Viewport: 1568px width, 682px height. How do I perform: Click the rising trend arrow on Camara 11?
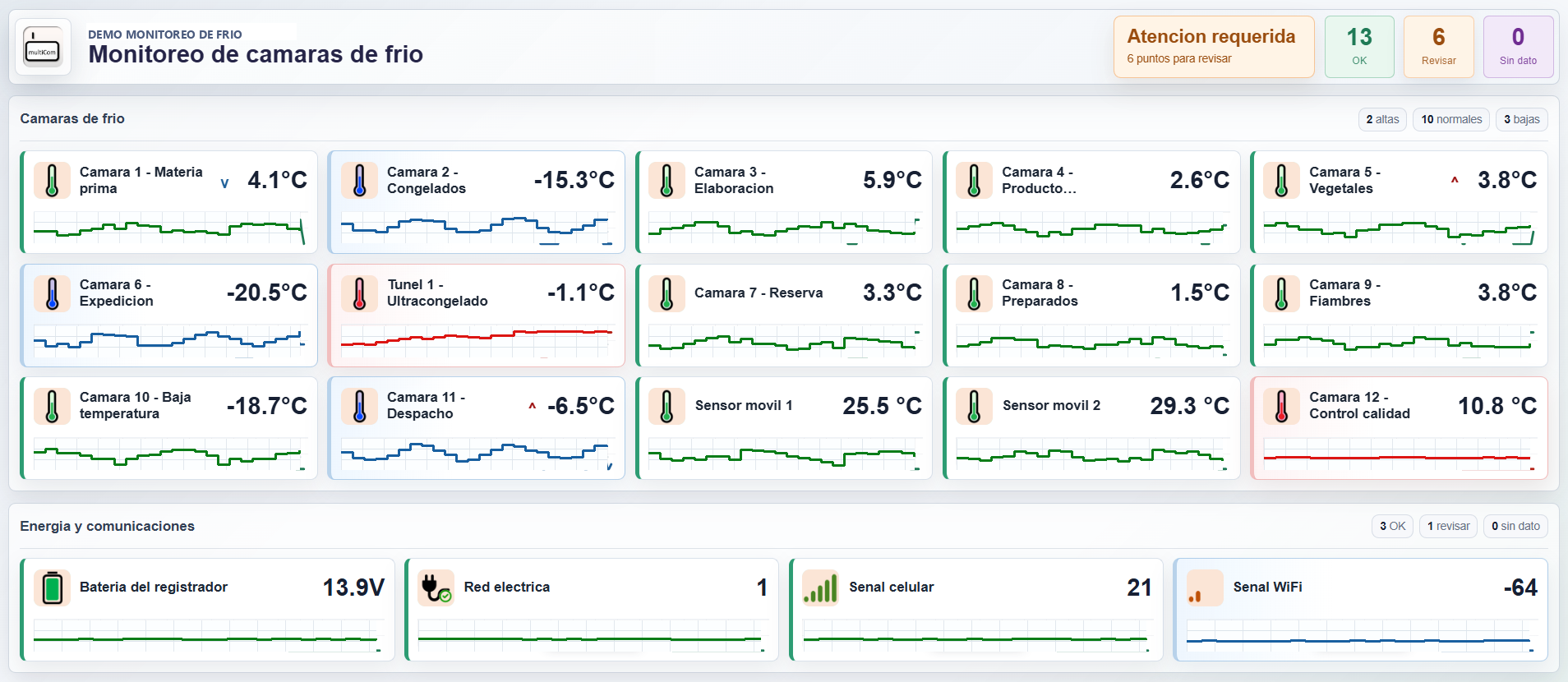[x=533, y=406]
